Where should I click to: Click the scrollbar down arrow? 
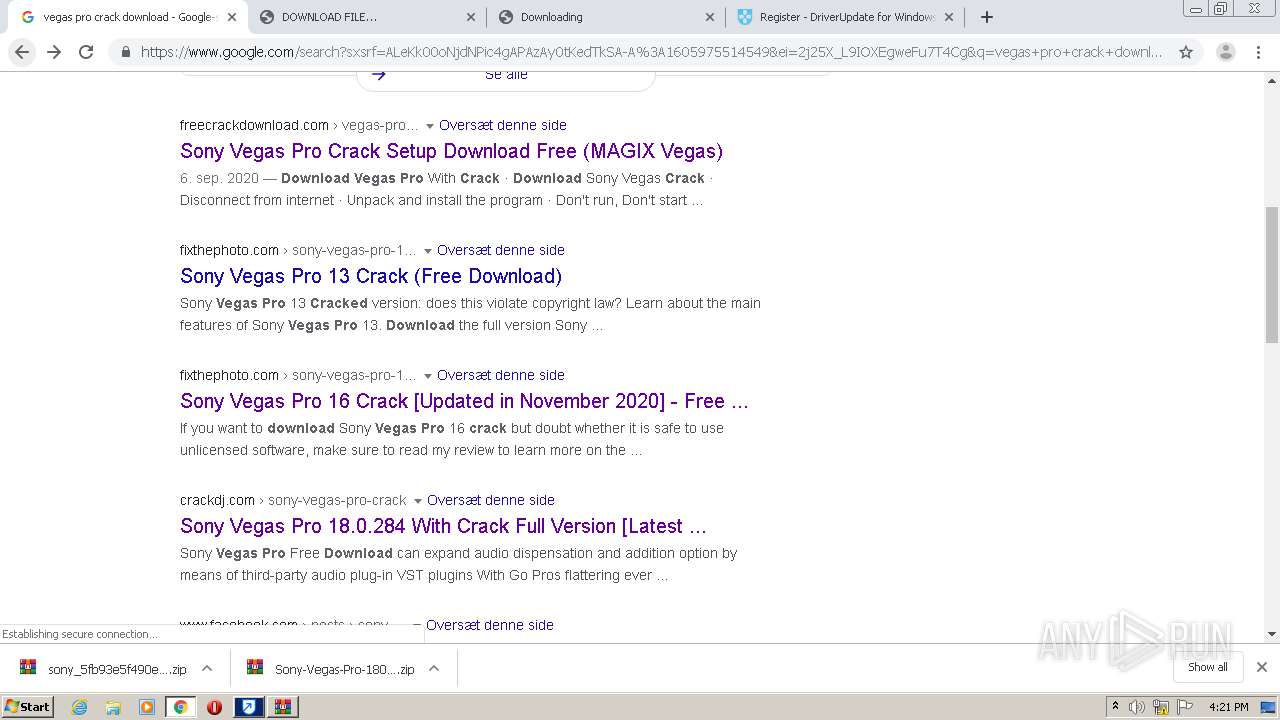[x=1272, y=634]
